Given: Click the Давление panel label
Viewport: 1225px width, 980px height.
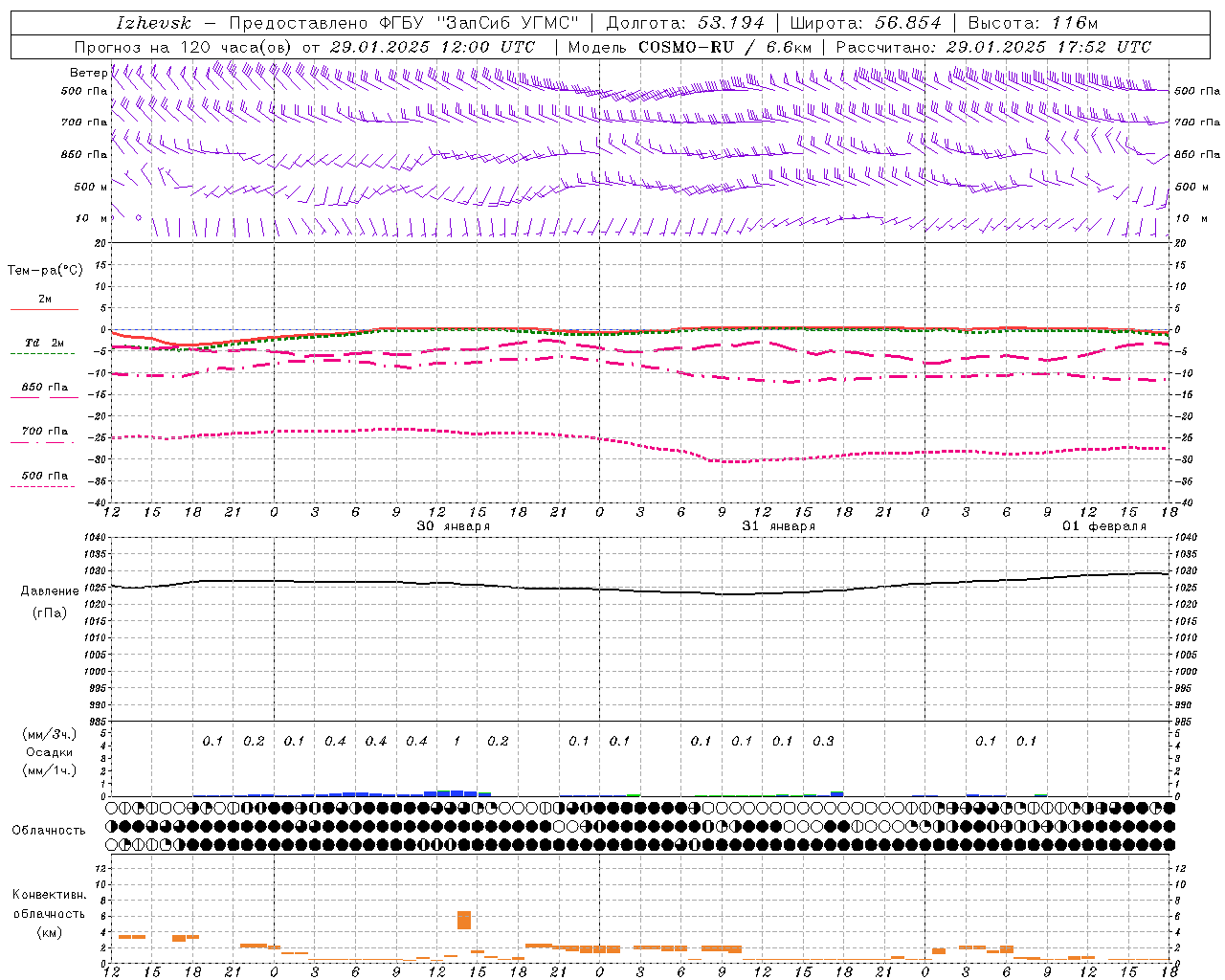Looking at the screenshot, I should click(x=50, y=591).
